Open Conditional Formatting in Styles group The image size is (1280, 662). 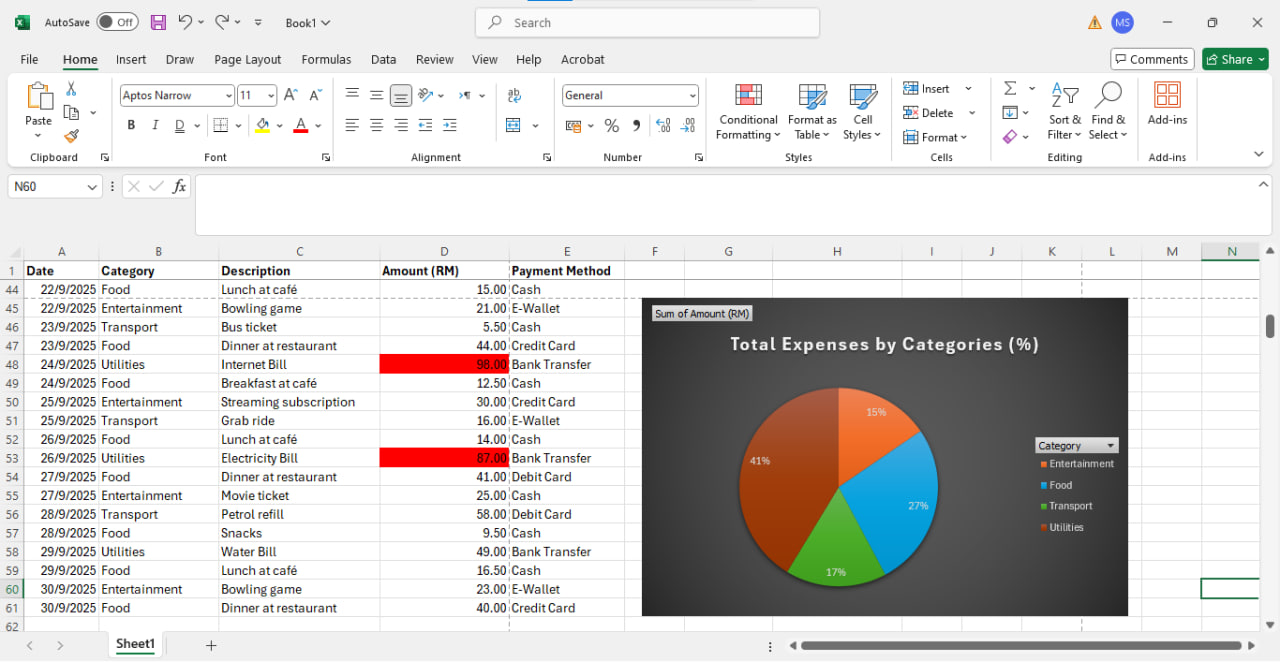coord(748,112)
